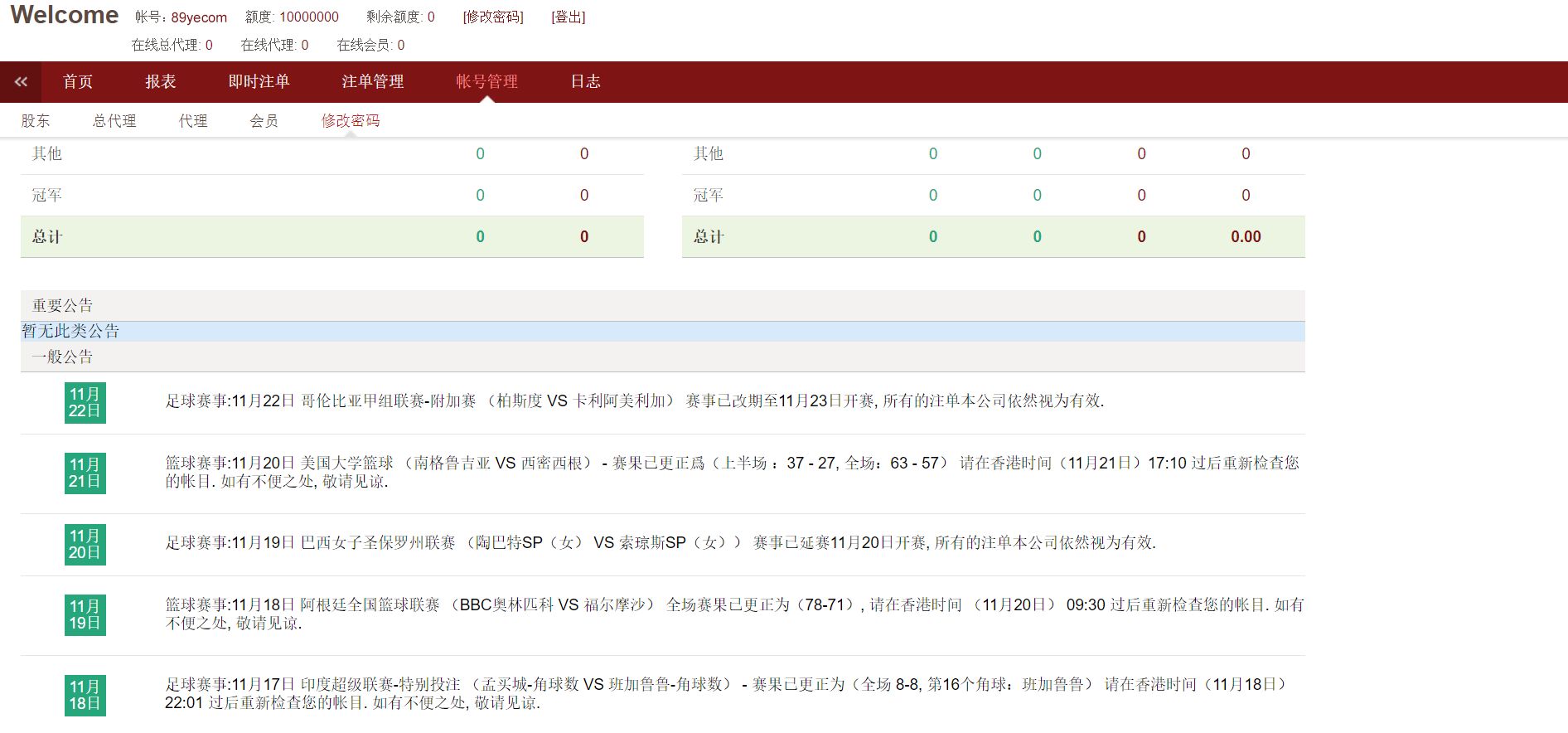Open the 日志 menu
Screen dimensions: 1568x733
pyautogui.click(x=585, y=81)
